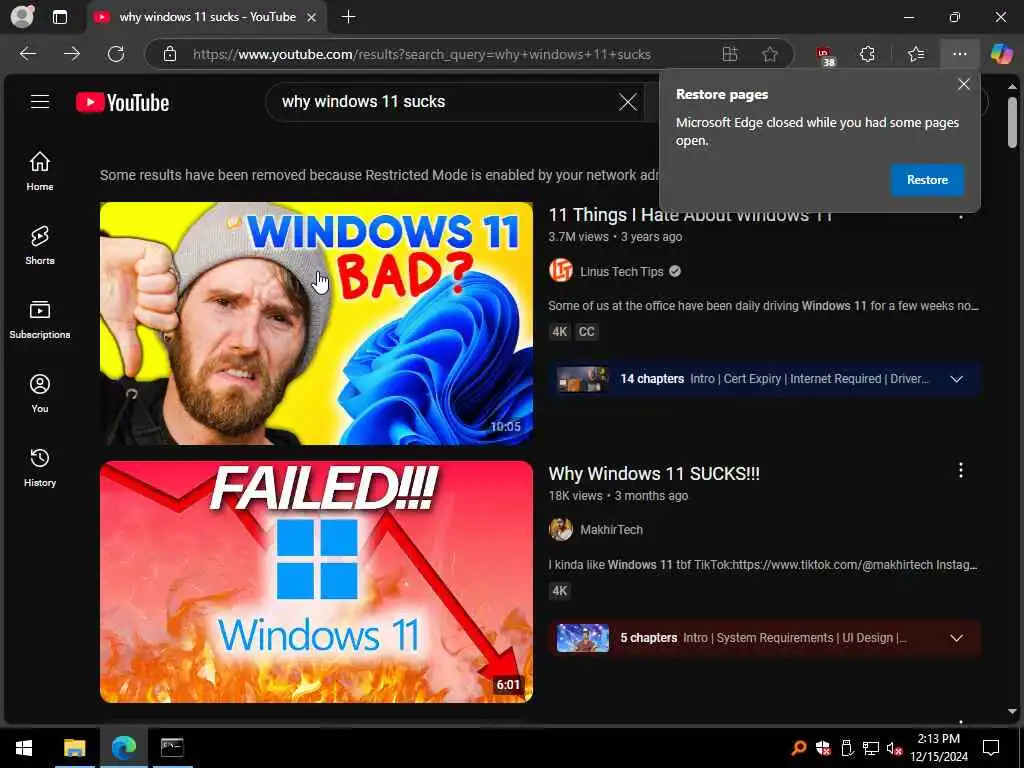Open the You section in sidebar
This screenshot has height=768, width=1024.
pyautogui.click(x=40, y=393)
